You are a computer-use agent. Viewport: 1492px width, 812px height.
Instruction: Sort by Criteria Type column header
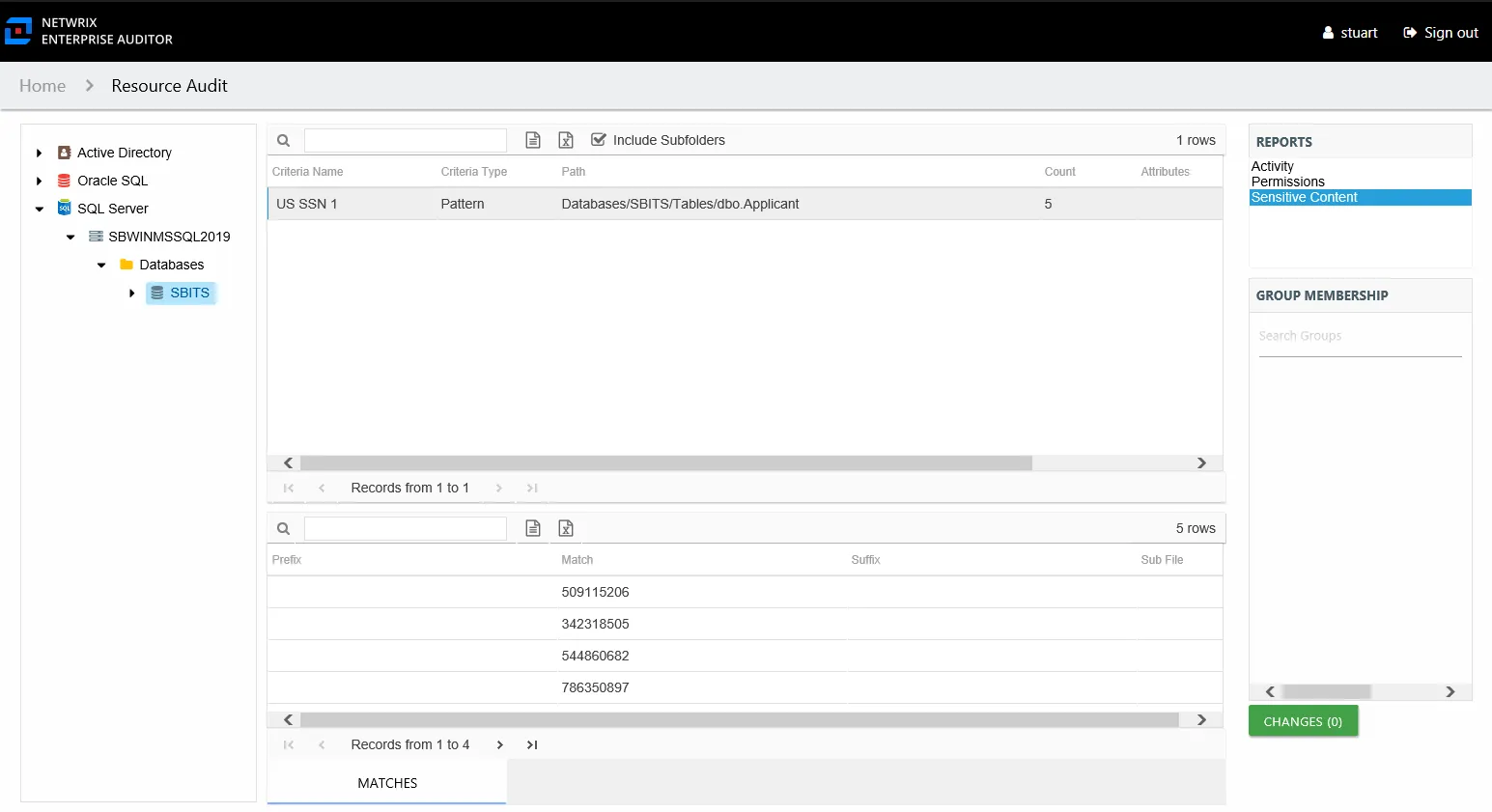(x=474, y=172)
